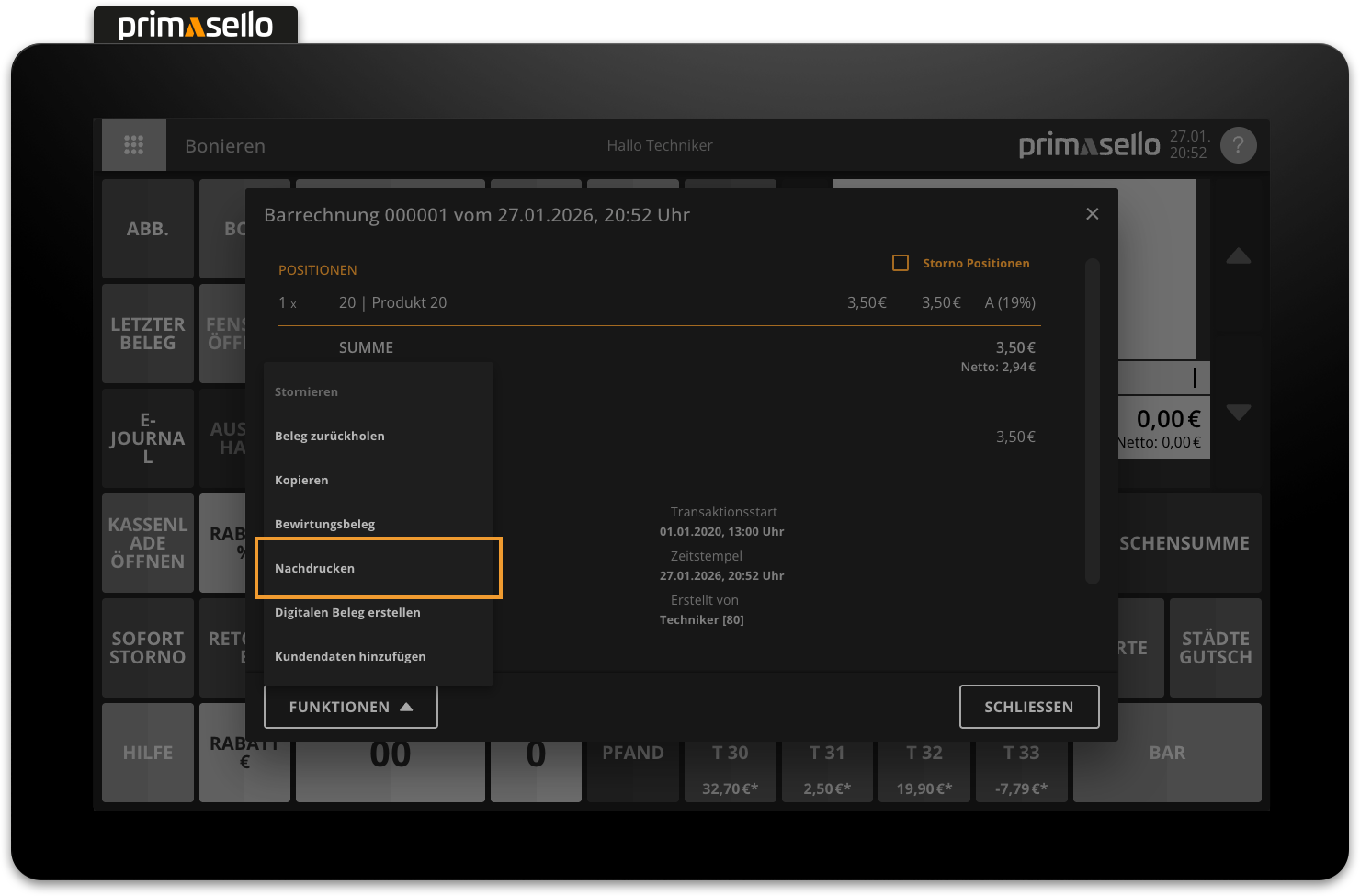The image size is (1360, 896).
Task: Click the dialog's vertical scrollbar
Action: pos(1092,421)
